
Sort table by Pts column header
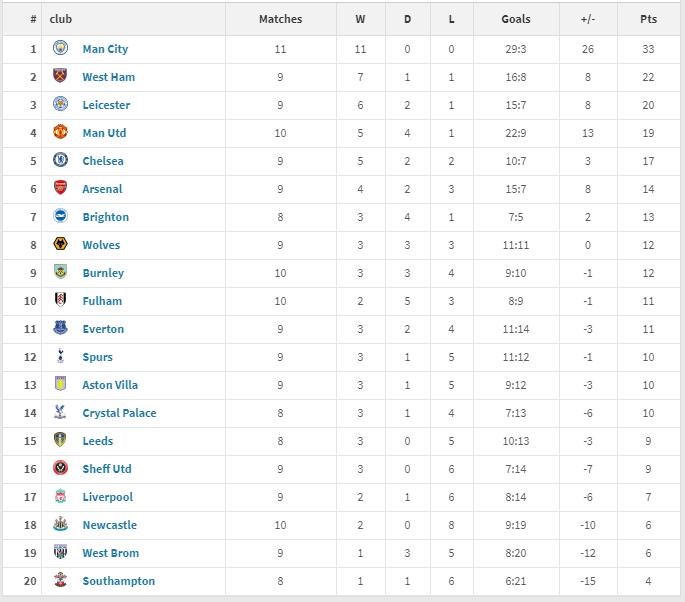649,19
